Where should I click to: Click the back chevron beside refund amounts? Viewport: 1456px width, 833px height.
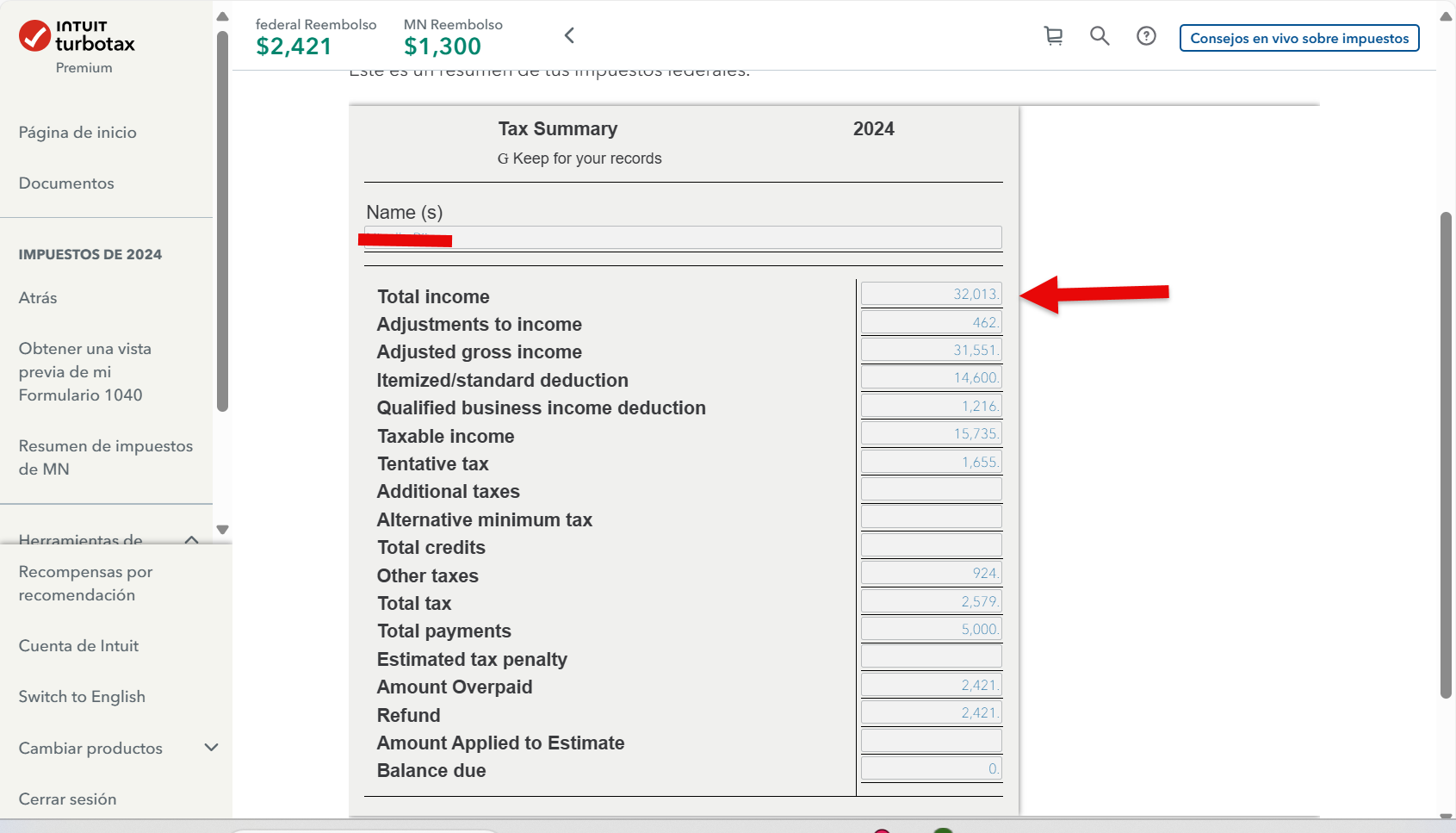[569, 35]
